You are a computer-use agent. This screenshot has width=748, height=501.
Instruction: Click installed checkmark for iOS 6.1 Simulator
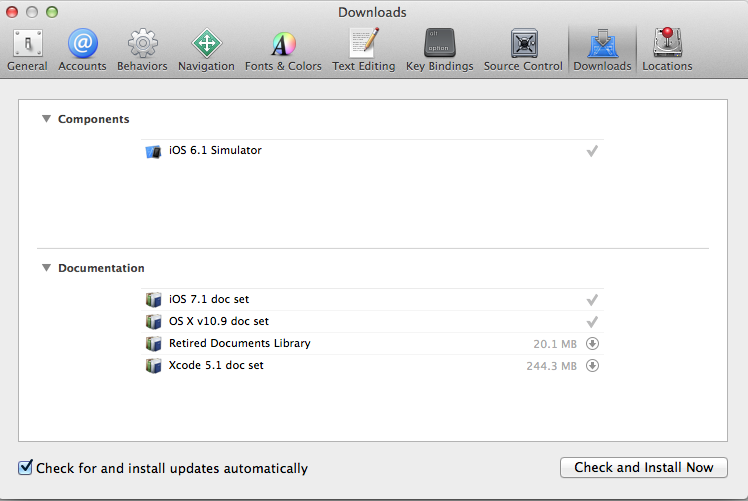point(592,151)
